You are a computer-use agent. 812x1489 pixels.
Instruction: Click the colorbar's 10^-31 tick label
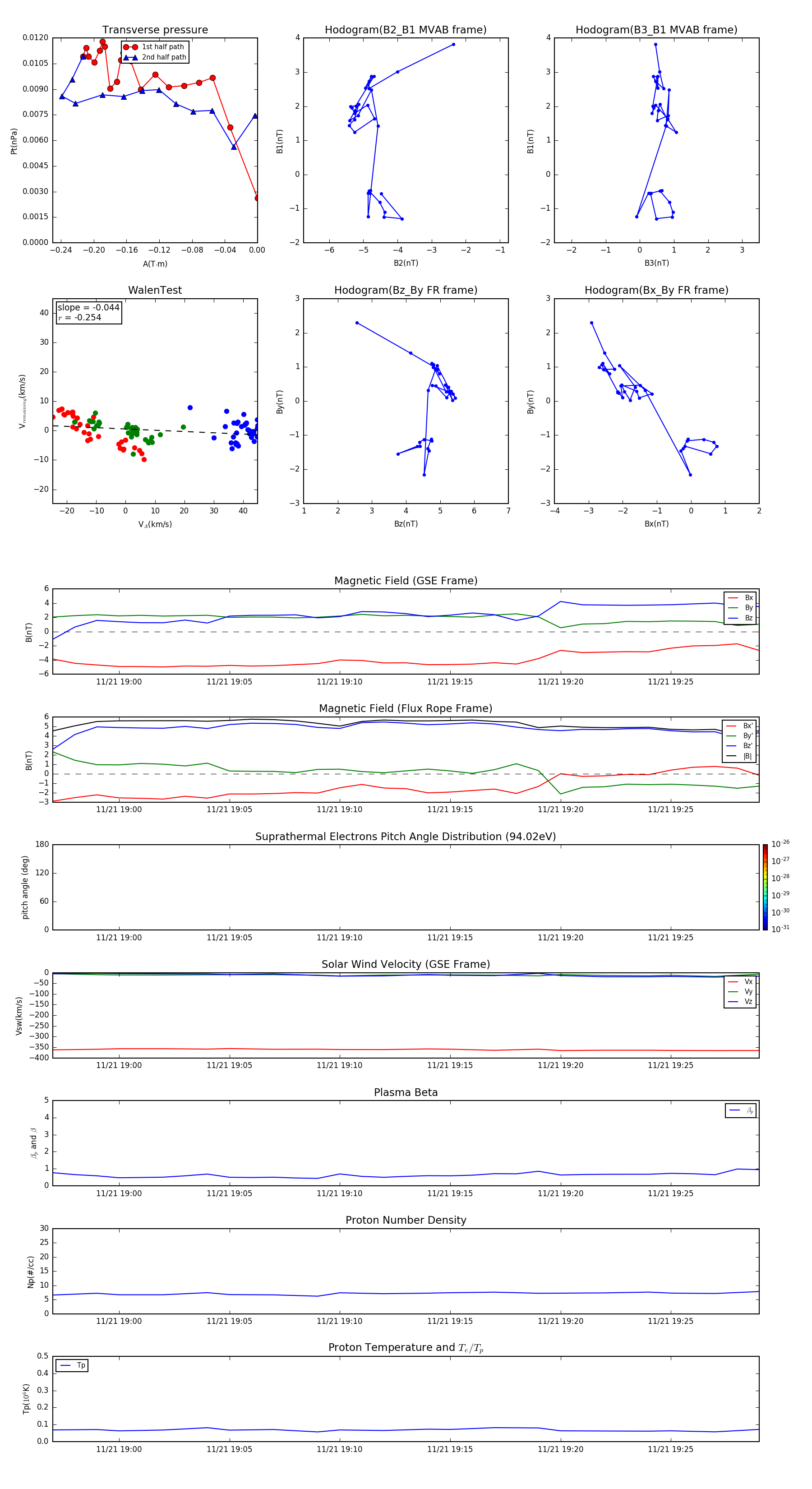click(x=780, y=929)
